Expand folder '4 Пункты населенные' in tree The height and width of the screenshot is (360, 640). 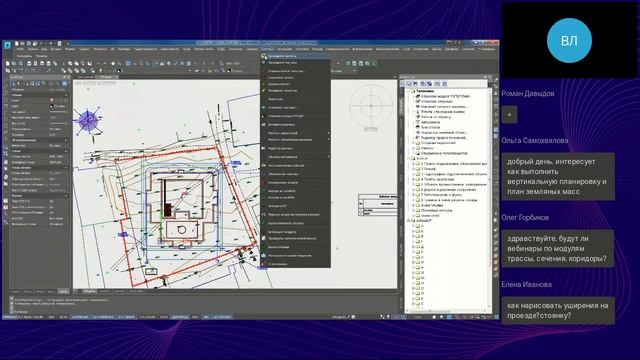coord(413,179)
